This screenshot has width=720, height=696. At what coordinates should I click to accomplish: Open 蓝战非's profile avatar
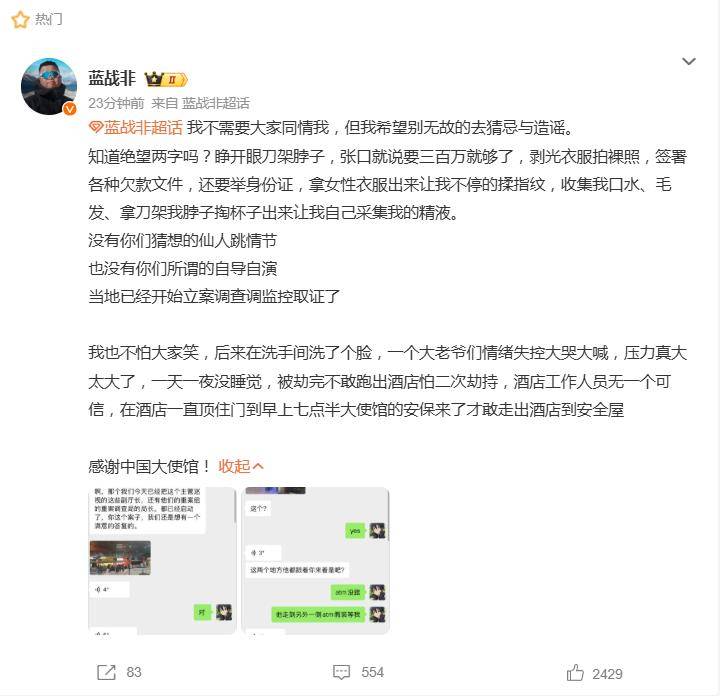tap(49, 86)
